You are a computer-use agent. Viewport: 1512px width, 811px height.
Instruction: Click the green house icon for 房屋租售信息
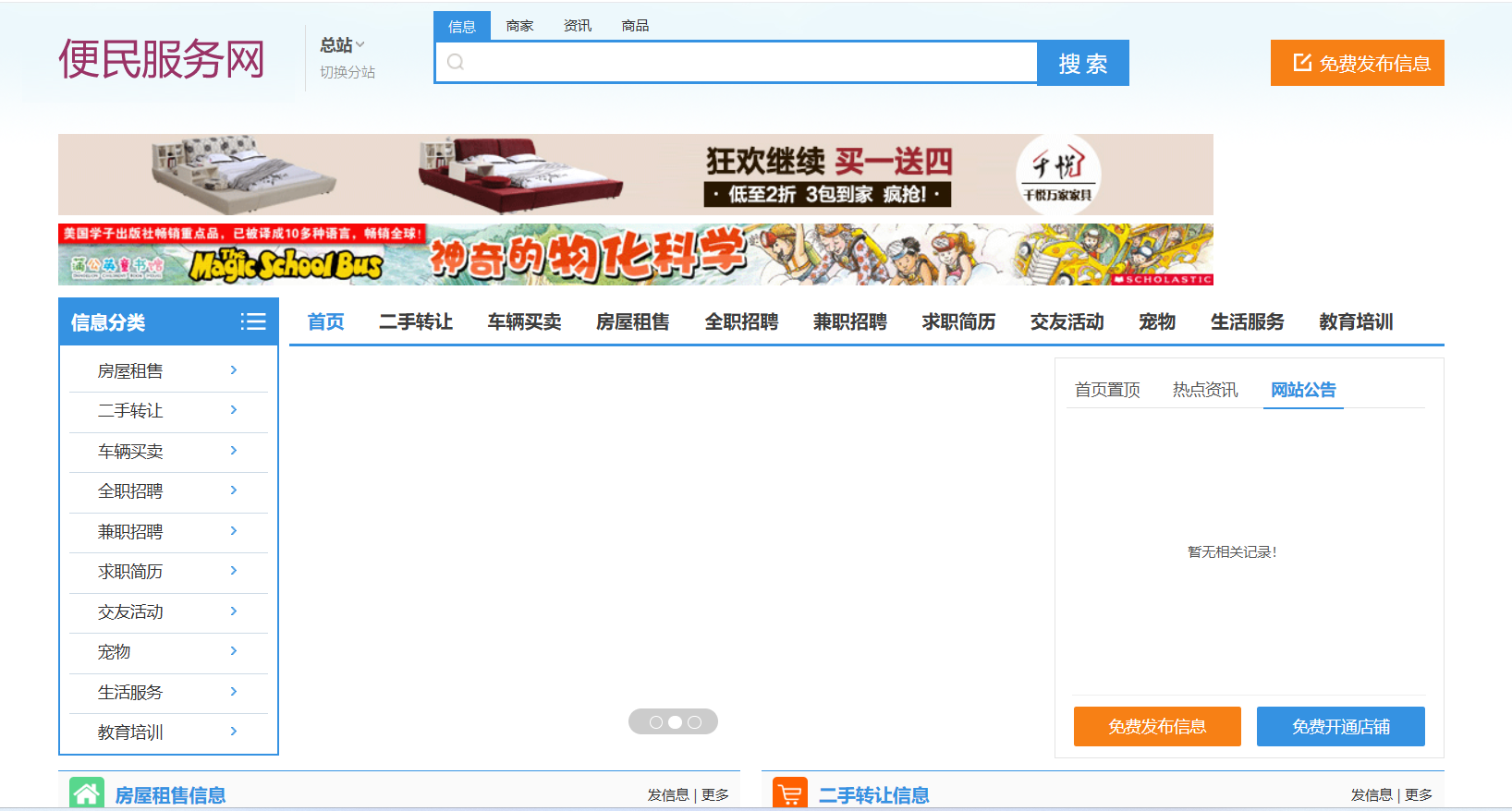pyautogui.click(x=87, y=793)
